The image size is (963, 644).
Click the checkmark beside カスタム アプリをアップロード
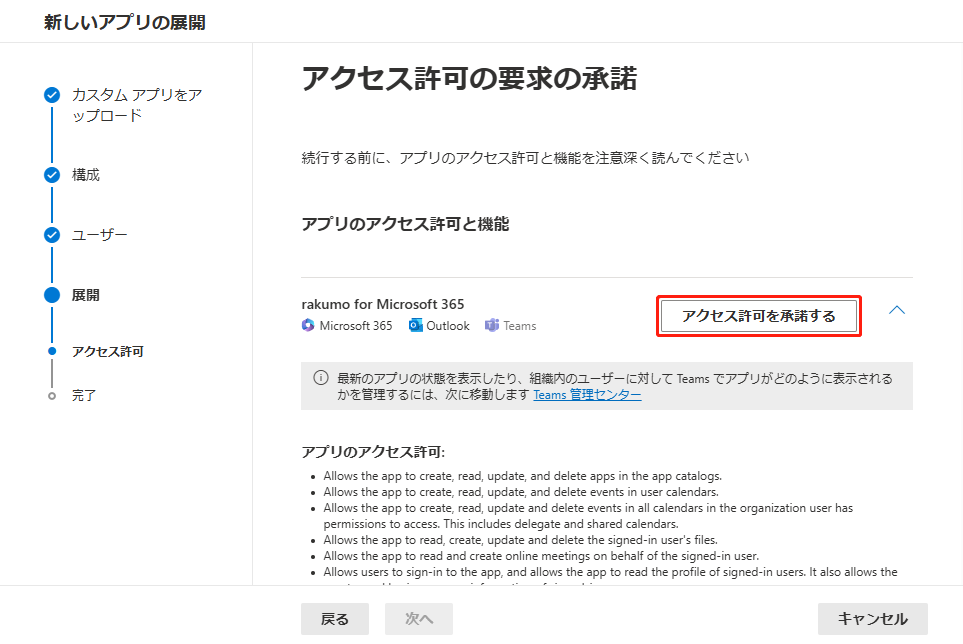52,95
